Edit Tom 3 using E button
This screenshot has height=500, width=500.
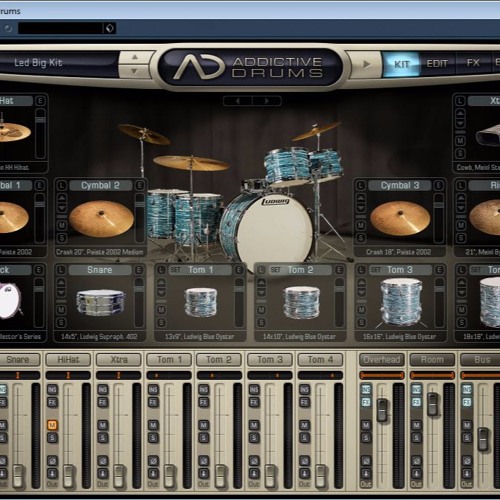click(439, 270)
